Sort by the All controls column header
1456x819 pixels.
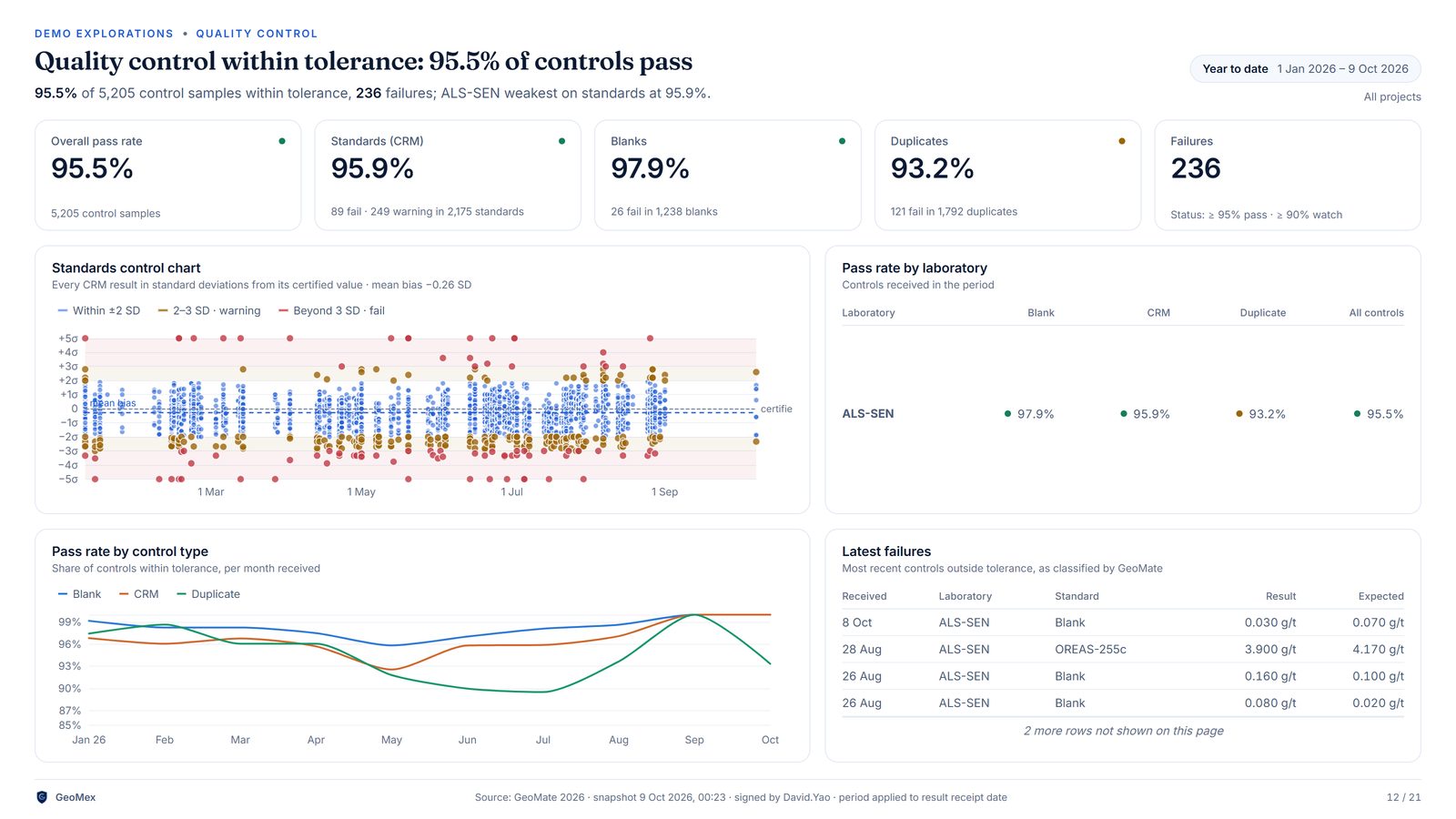point(1376,313)
